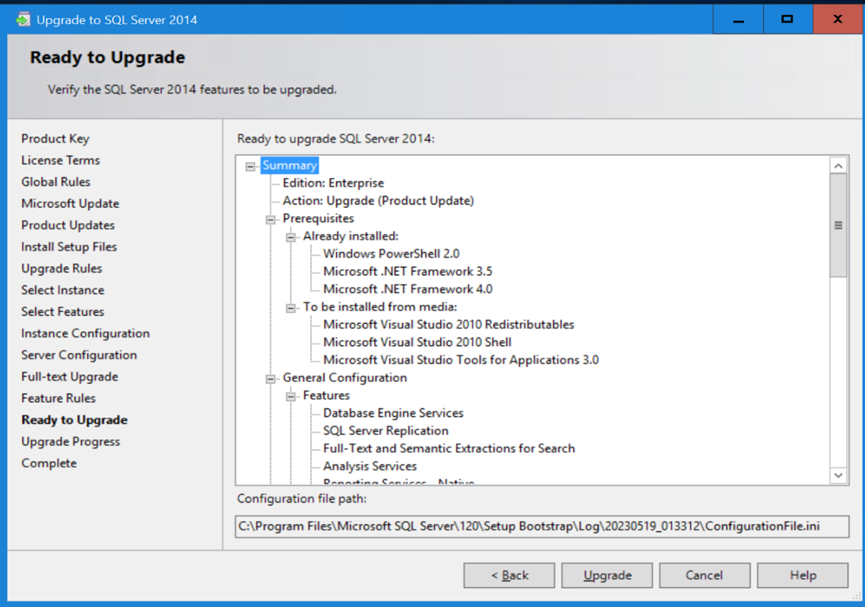Screen dimensions: 865x607
Task: Collapse 'To be installed from media:' node
Action: pos(291,308)
